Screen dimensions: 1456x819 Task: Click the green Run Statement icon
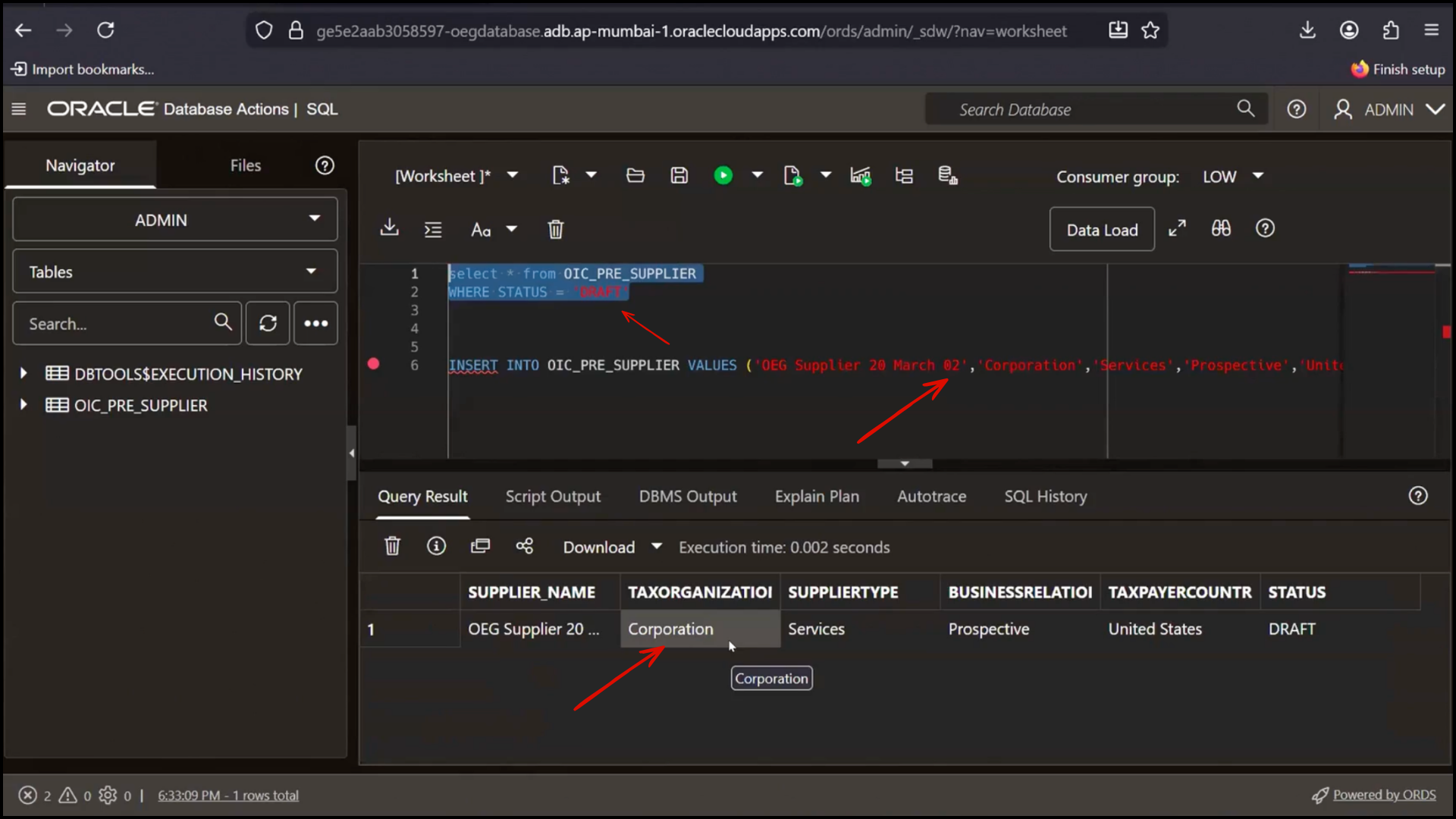point(723,176)
